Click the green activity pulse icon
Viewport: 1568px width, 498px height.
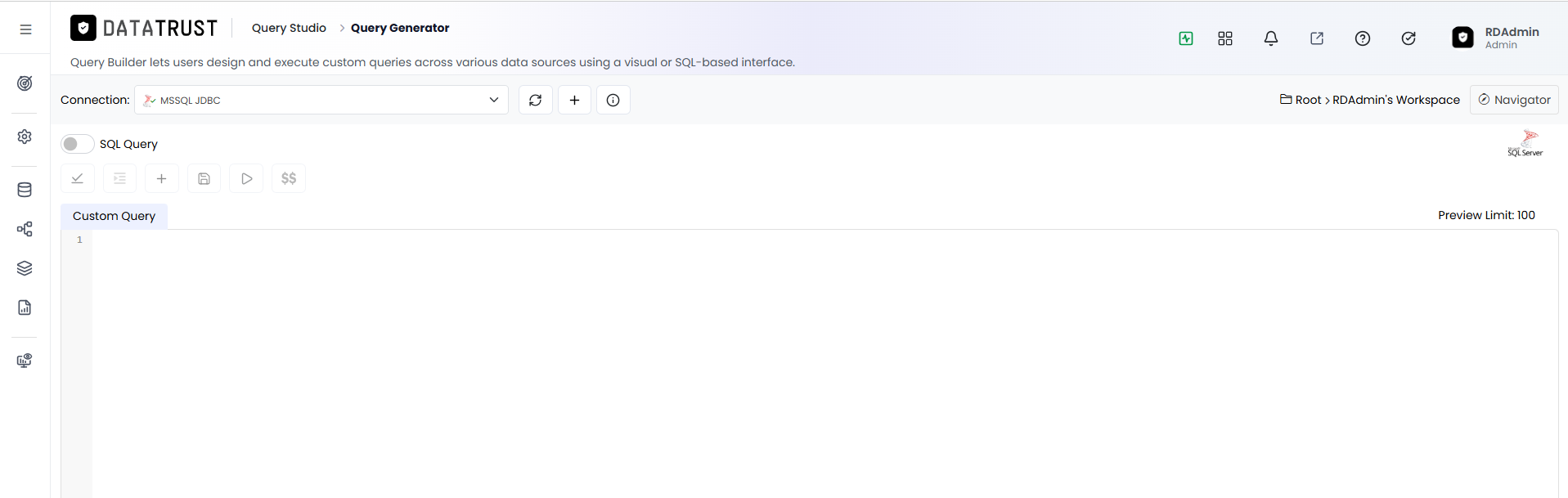[x=1186, y=38]
